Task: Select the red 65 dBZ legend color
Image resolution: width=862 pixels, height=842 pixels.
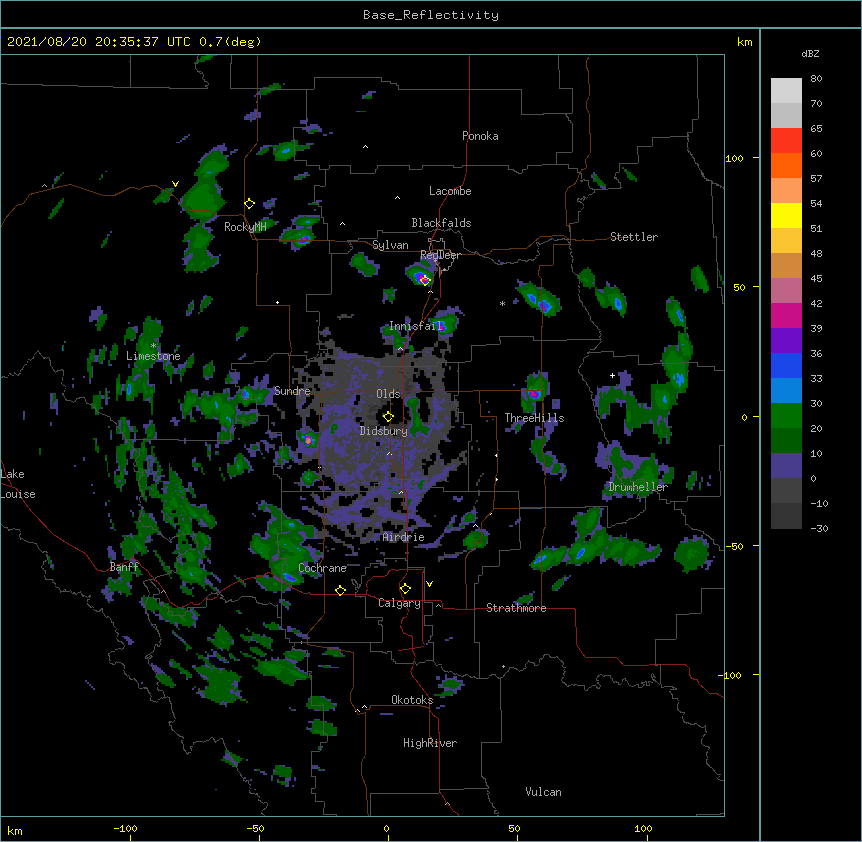Action: [x=786, y=140]
